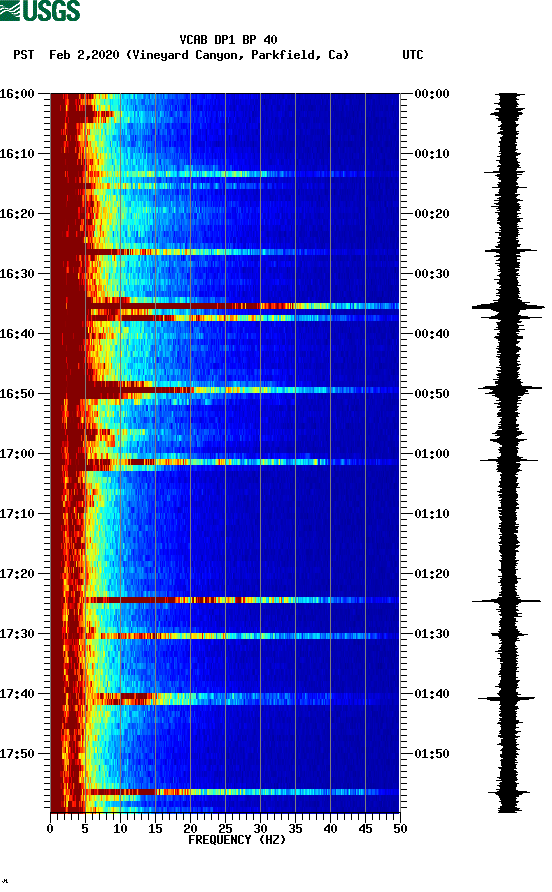
Task: Click the 16:10 PST time label
Action: [17, 154]
